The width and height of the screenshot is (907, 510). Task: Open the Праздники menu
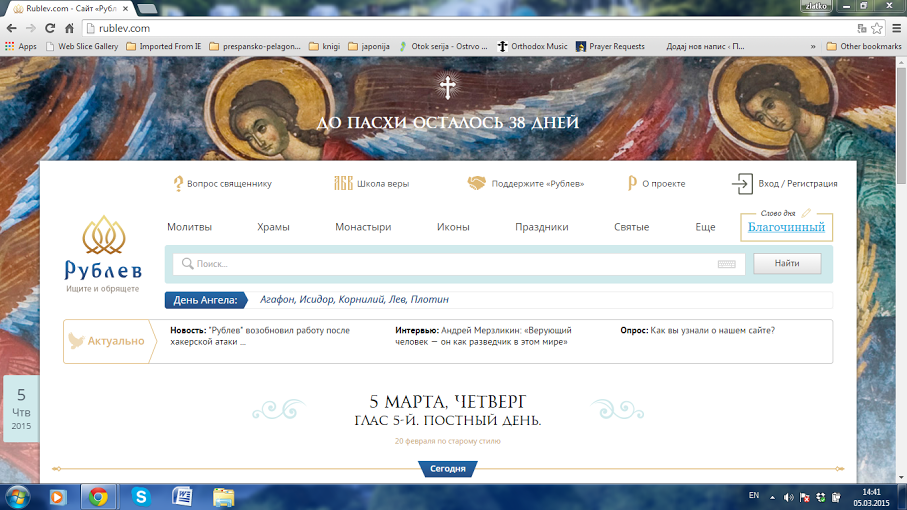click(541, 227)
